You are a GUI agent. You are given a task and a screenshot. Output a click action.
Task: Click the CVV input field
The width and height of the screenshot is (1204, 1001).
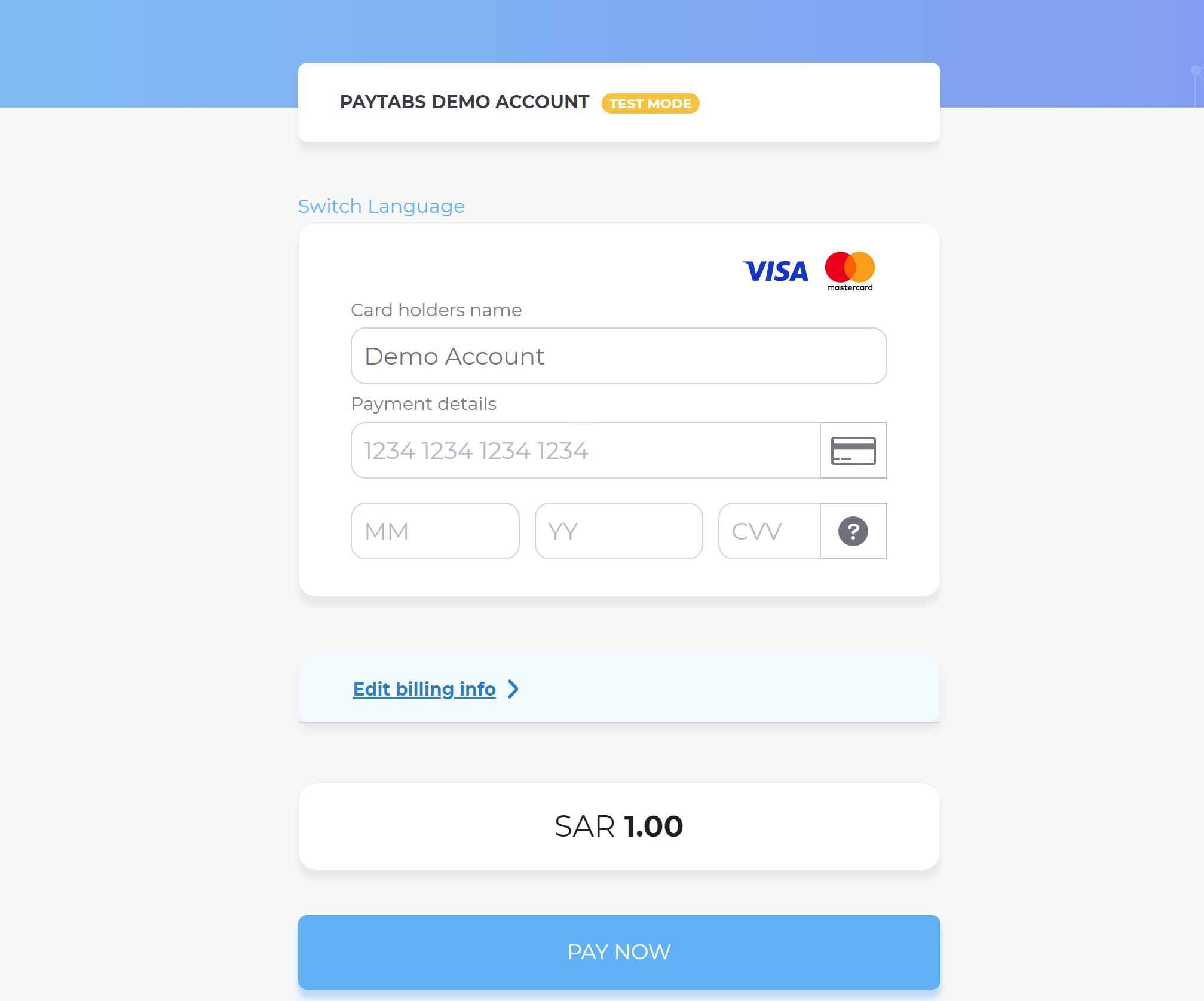pyautogui.click(x=770, y=531)
